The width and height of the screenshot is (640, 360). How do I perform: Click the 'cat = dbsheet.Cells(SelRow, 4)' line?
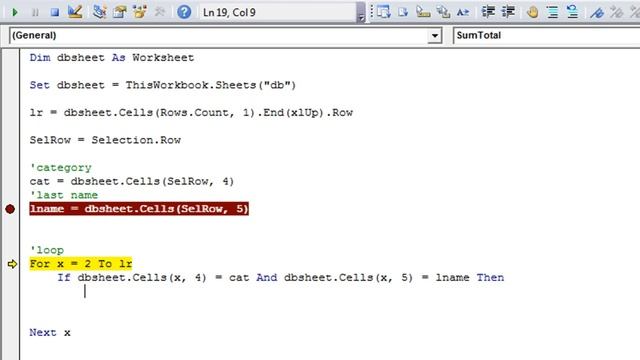click(x=132, y=181)
